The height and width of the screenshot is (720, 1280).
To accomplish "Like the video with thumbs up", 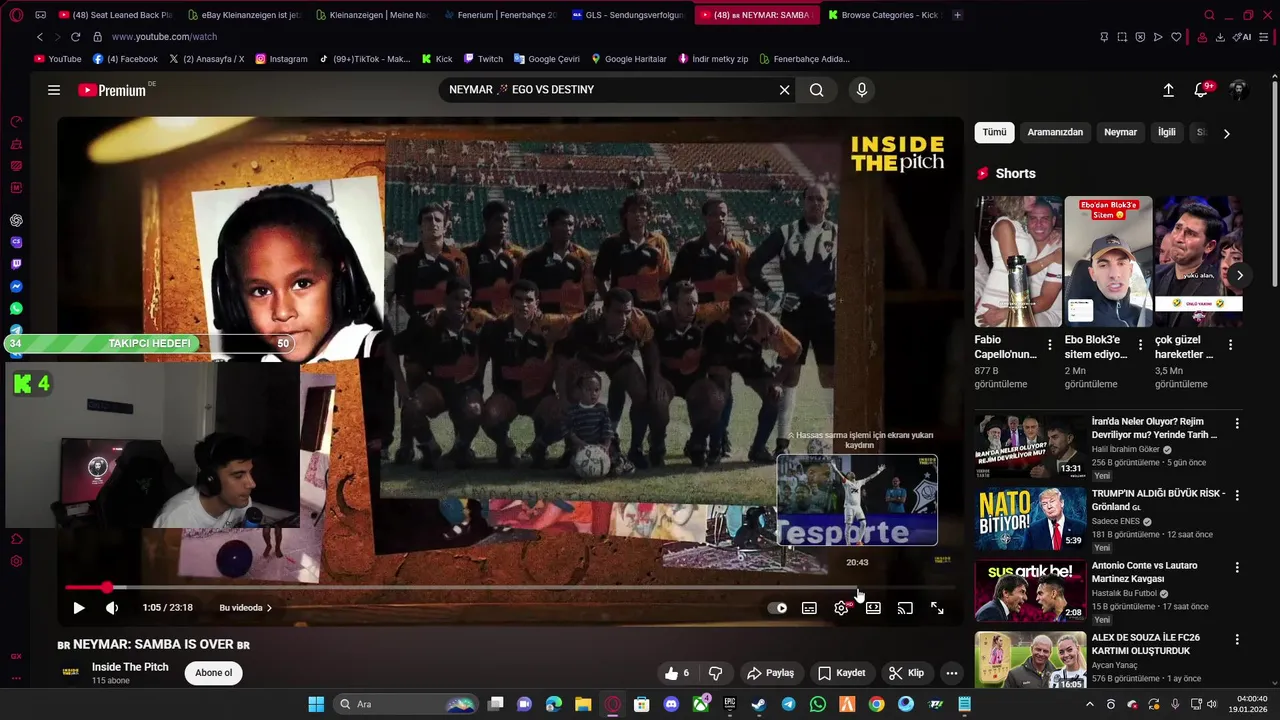I will point(678,673).
